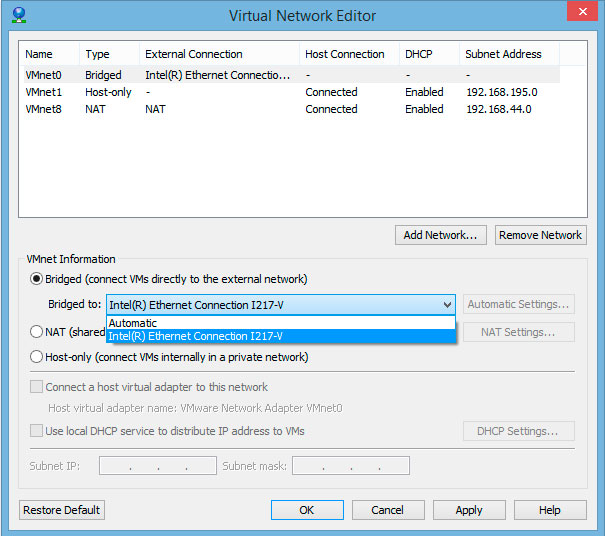
Task: Sort by the Subnet Address column header
Action: (503, 54)
